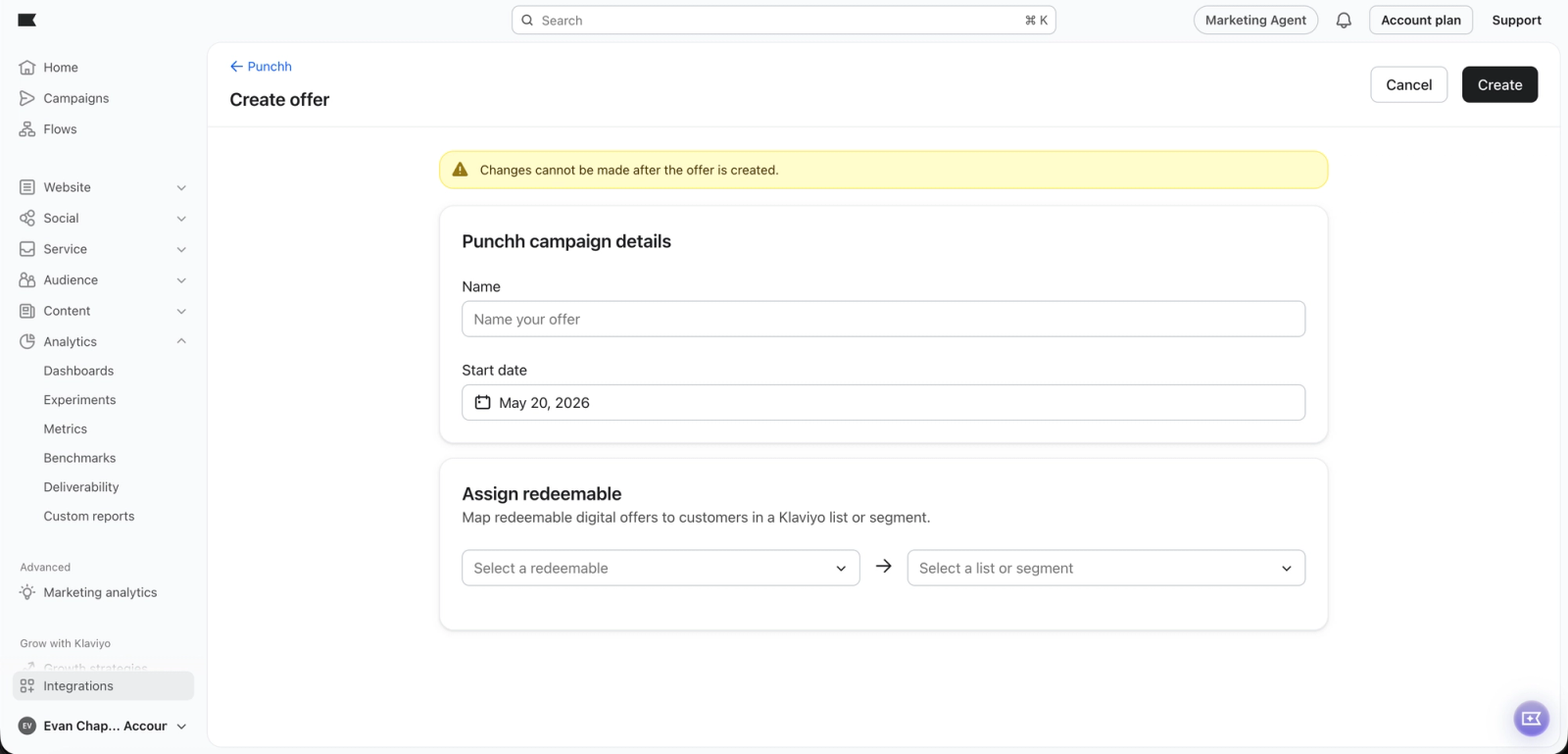This screenshot has height=754, width=1568.
Task: Click the Klaviyo flag logo
Action: click(27, 20)
